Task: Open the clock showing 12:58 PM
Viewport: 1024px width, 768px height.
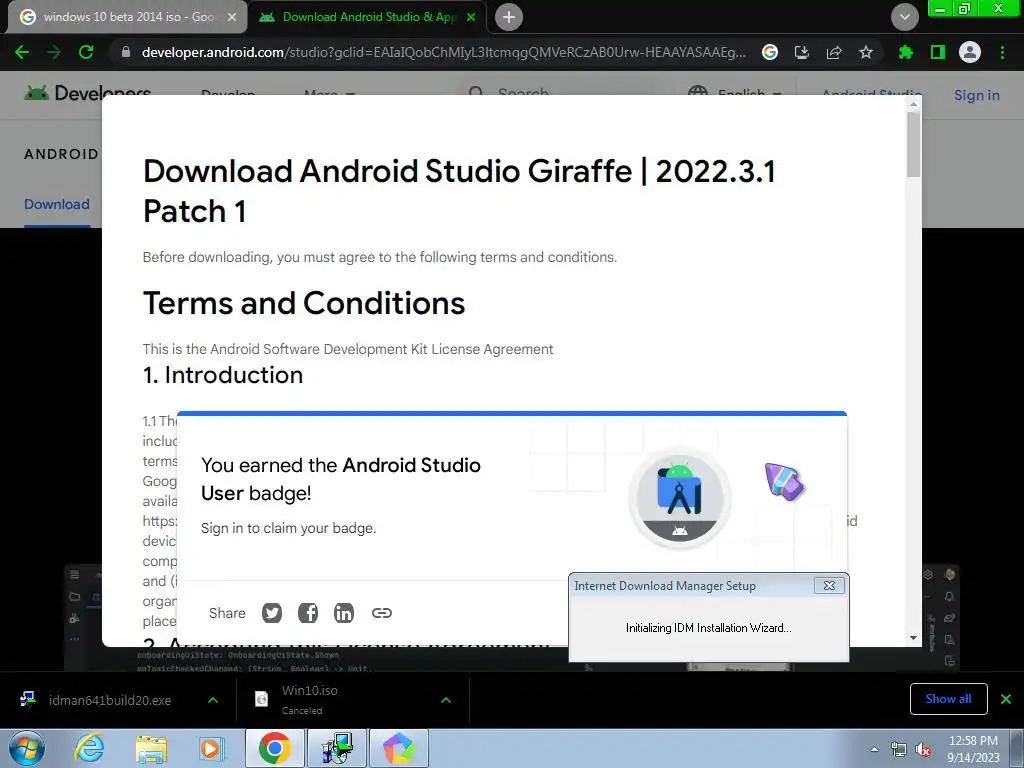Action: (x=973, y=748)
